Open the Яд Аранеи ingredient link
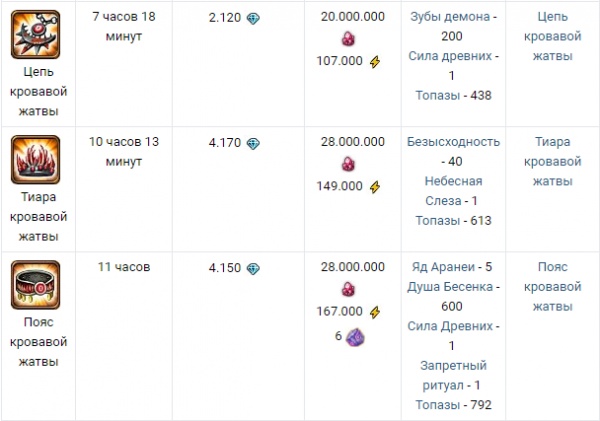The image size is (600, 421). coord(443,267)
